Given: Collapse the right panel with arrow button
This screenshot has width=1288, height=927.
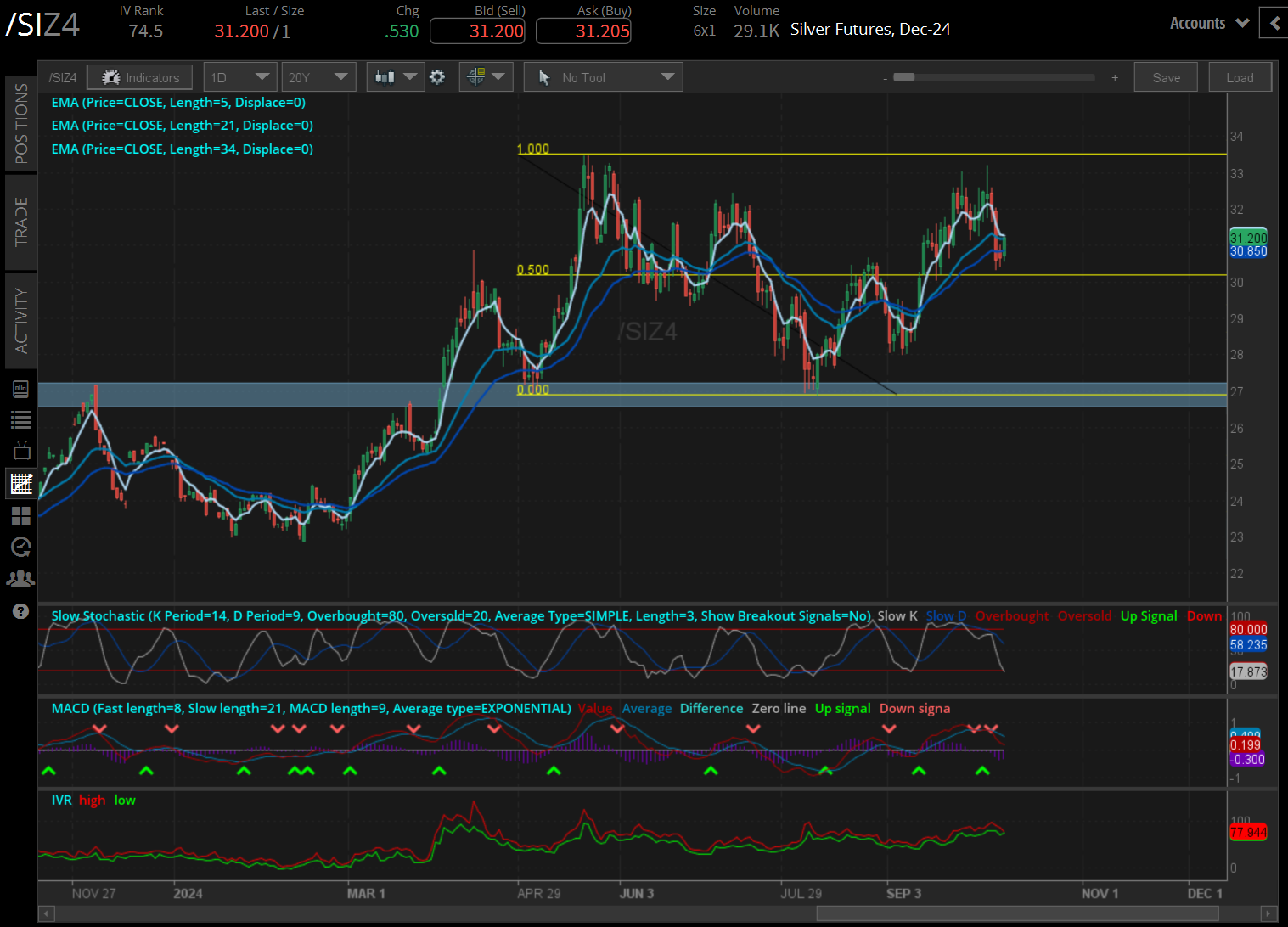Looking at the screenshot, I should point(1274,23).
